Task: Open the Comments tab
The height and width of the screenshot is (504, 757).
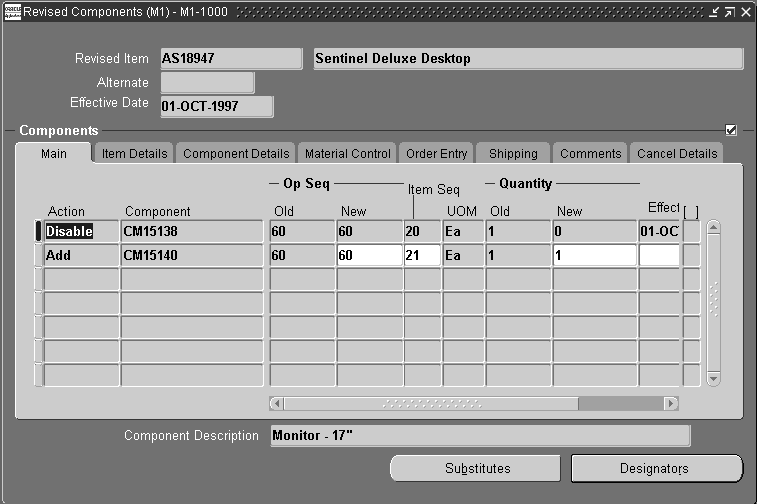Action: point(590,154)
